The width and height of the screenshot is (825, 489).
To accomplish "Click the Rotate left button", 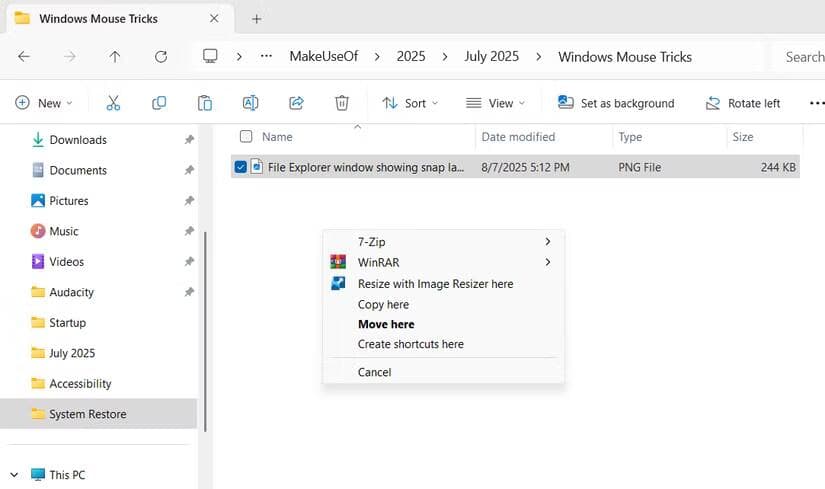I will (x=743, y=103).
